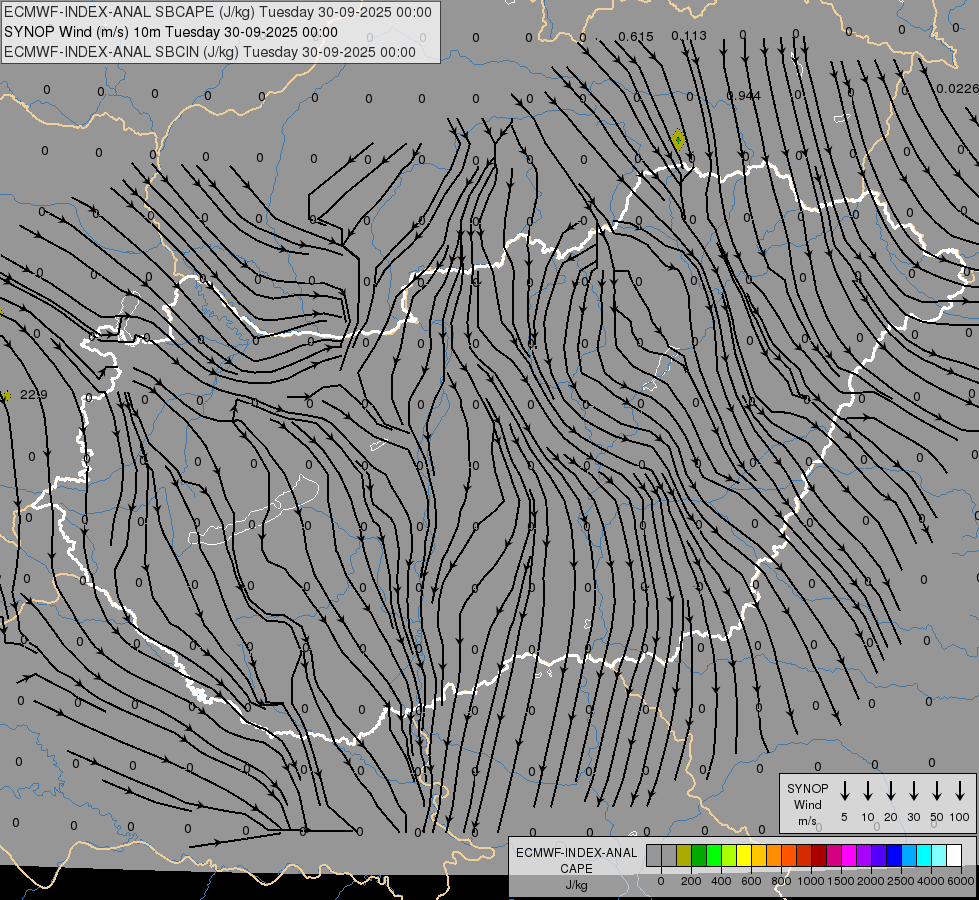Viewport: 979px width, 900px height.
Task: Click the wind arrow above the 20 label
Action: pos(891,791)
